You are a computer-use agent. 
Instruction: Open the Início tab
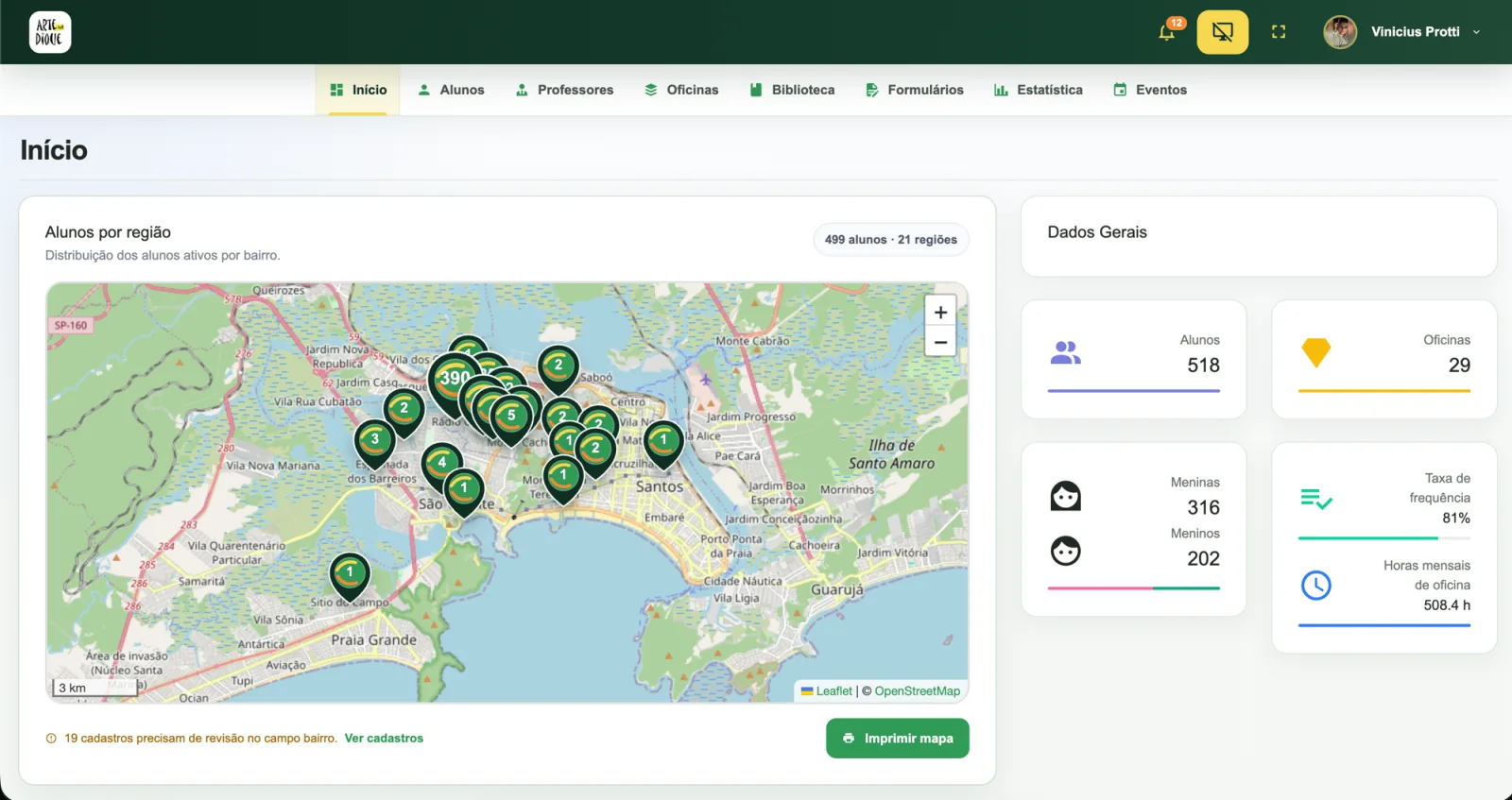click(x=358, y=90)
